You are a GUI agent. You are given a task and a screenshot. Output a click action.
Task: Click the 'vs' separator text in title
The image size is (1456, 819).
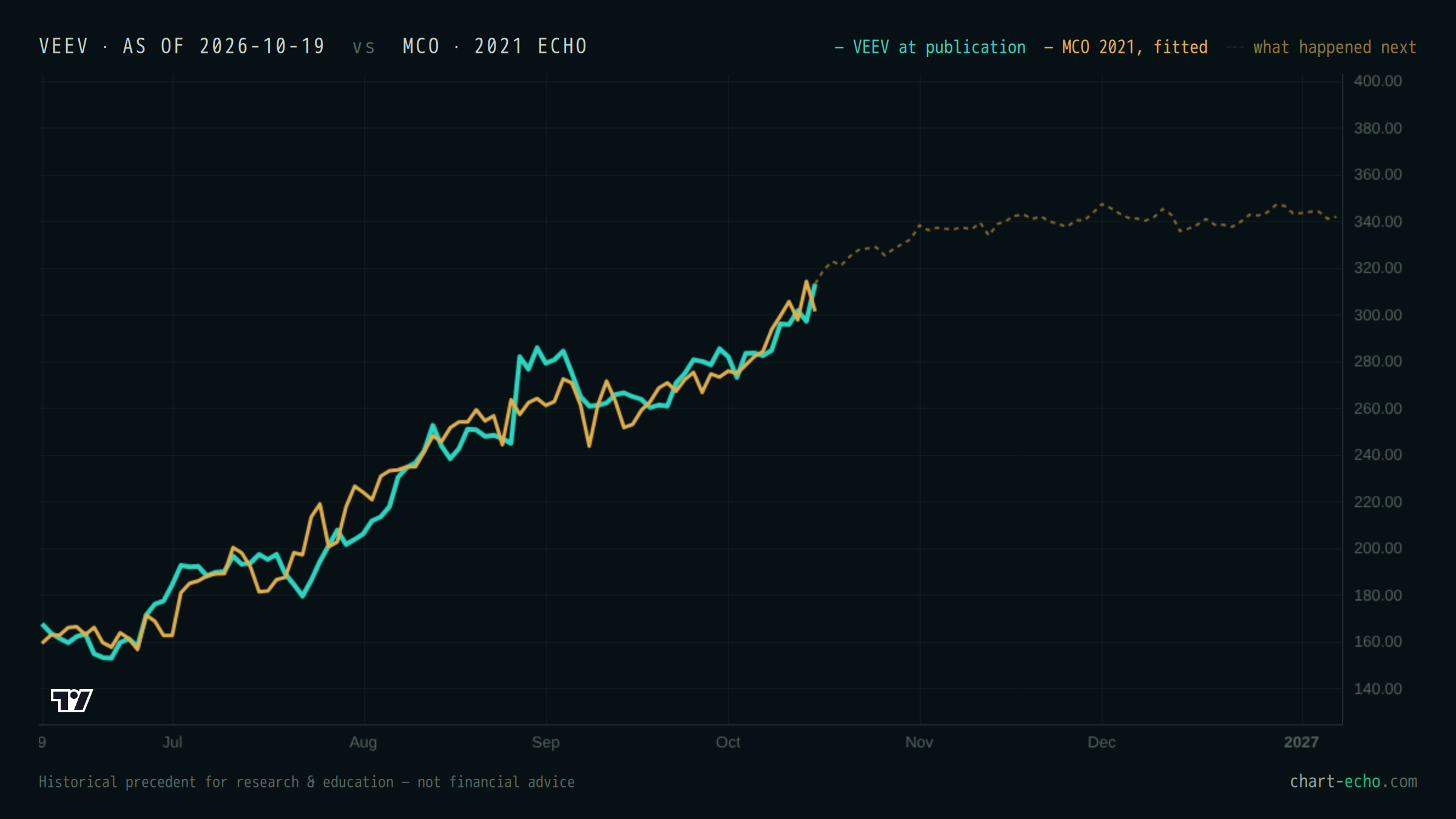click(364, 47)
